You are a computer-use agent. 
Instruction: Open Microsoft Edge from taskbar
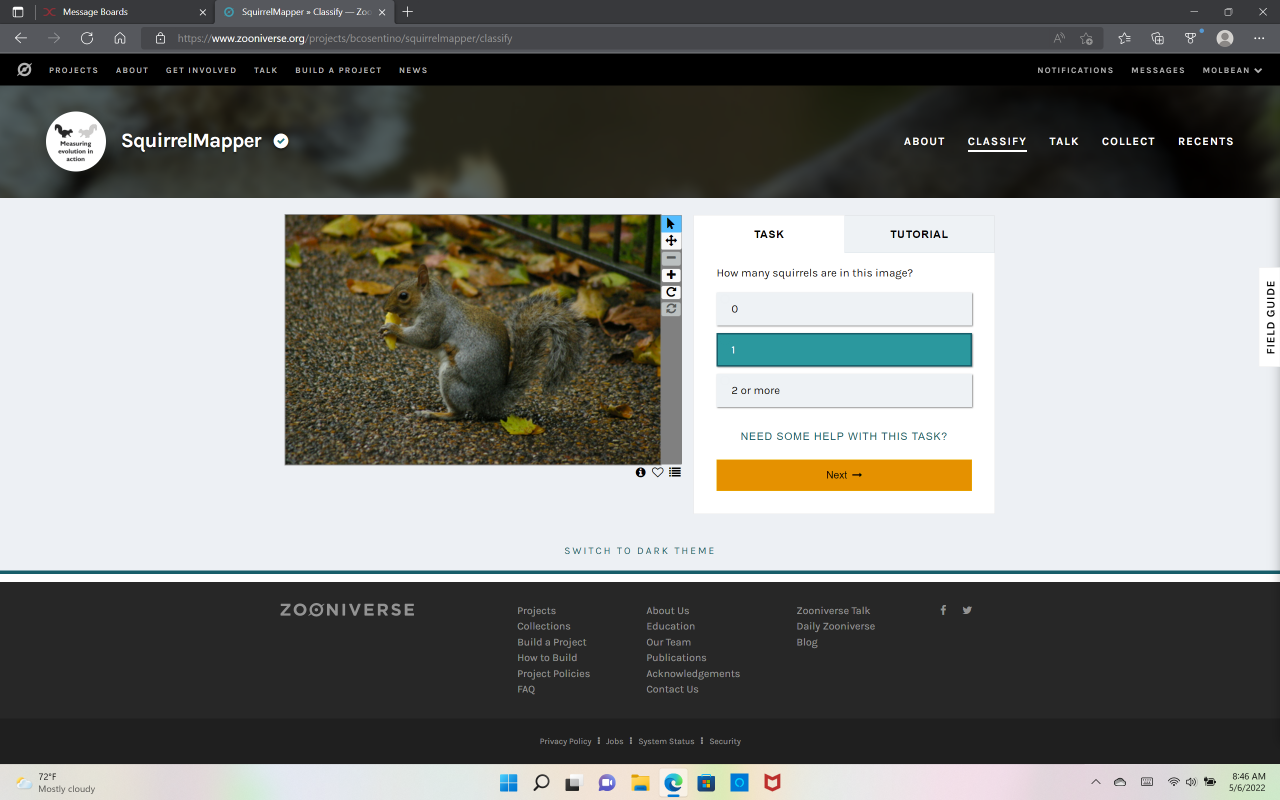tap(673, 782)
